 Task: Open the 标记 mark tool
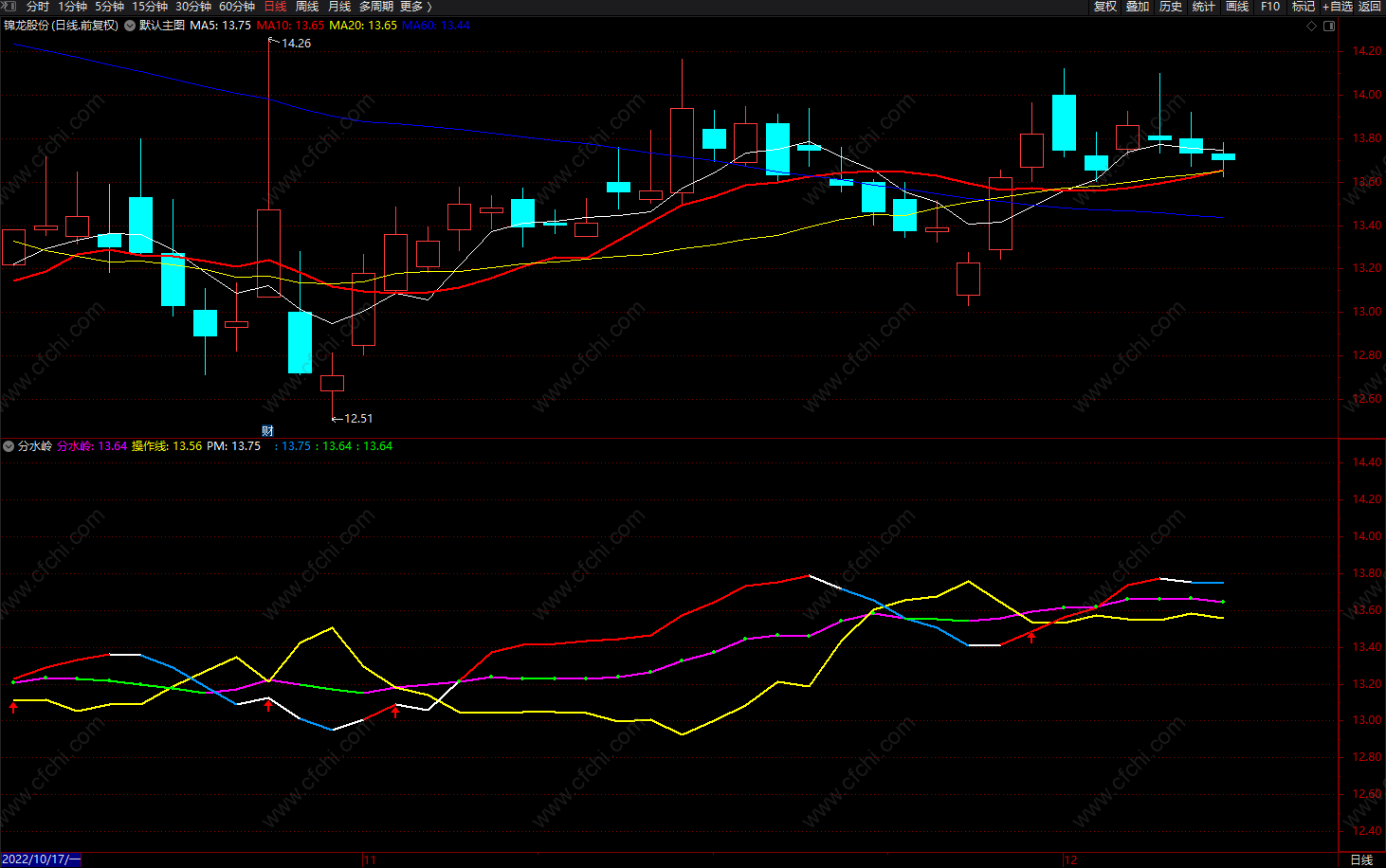pos(1304,7)
